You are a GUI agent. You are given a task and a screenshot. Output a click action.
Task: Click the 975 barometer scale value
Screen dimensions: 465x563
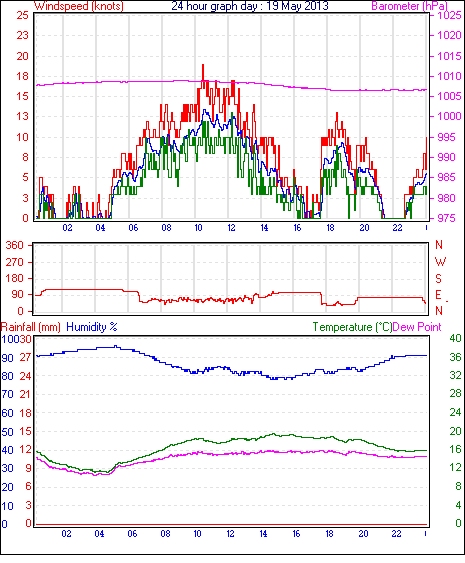(446, 218)
